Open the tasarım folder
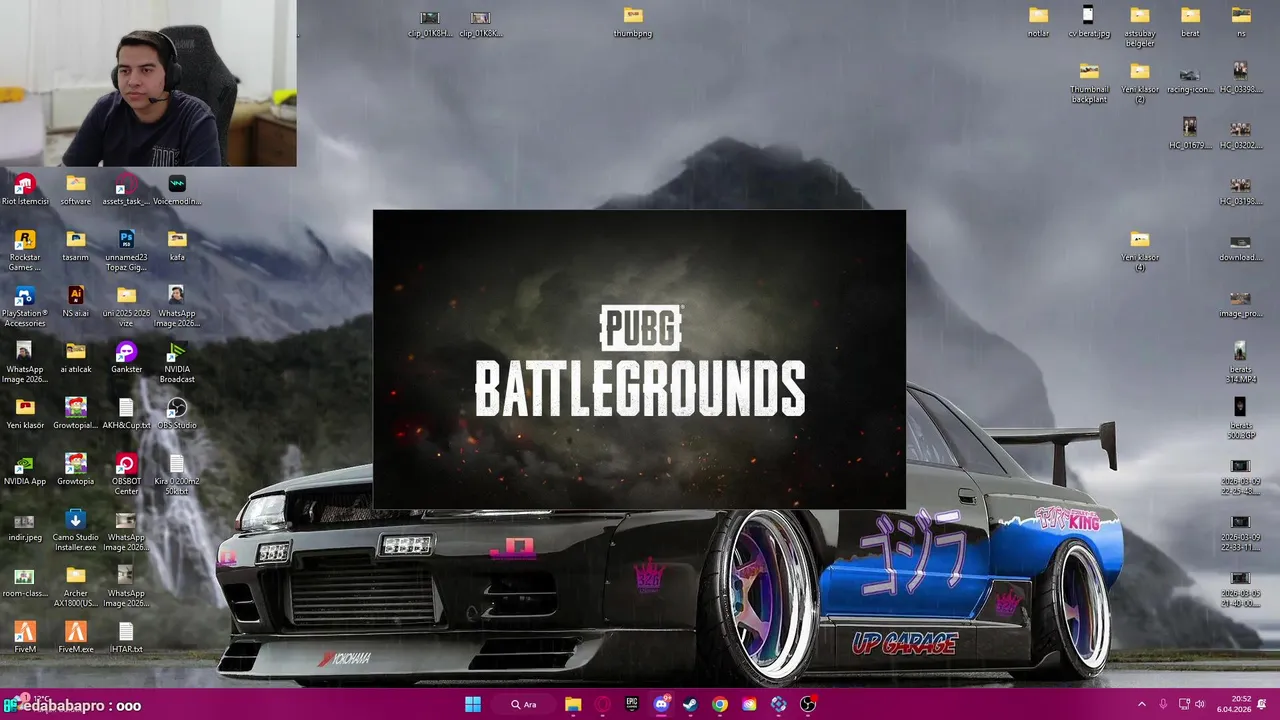The width and height of the screenshot is (1280, 720). pyautogui.click(x=75, y=245)
